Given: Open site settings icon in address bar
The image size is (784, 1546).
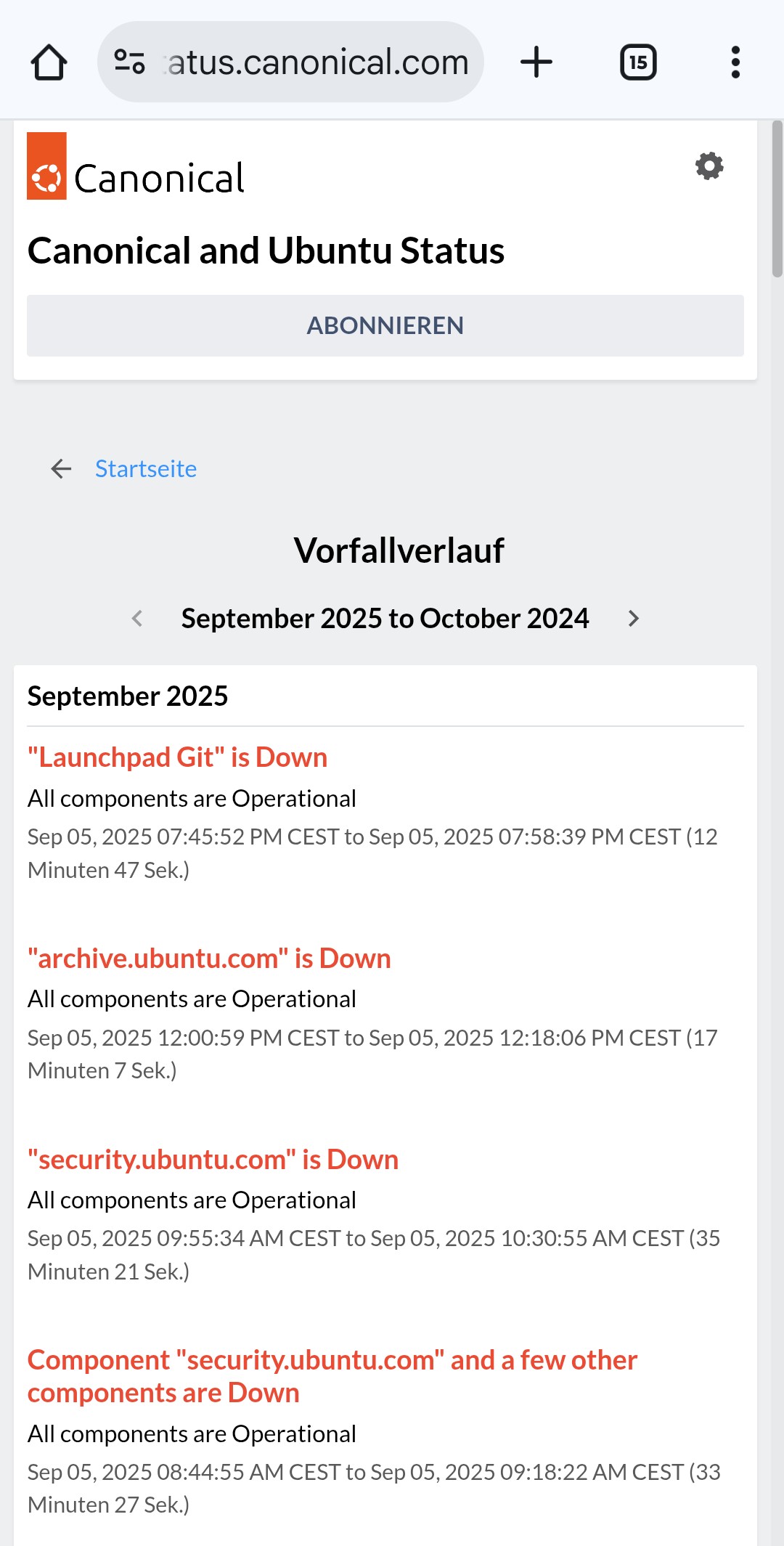Looking at the screenshot, I should [x=130, y=62].
